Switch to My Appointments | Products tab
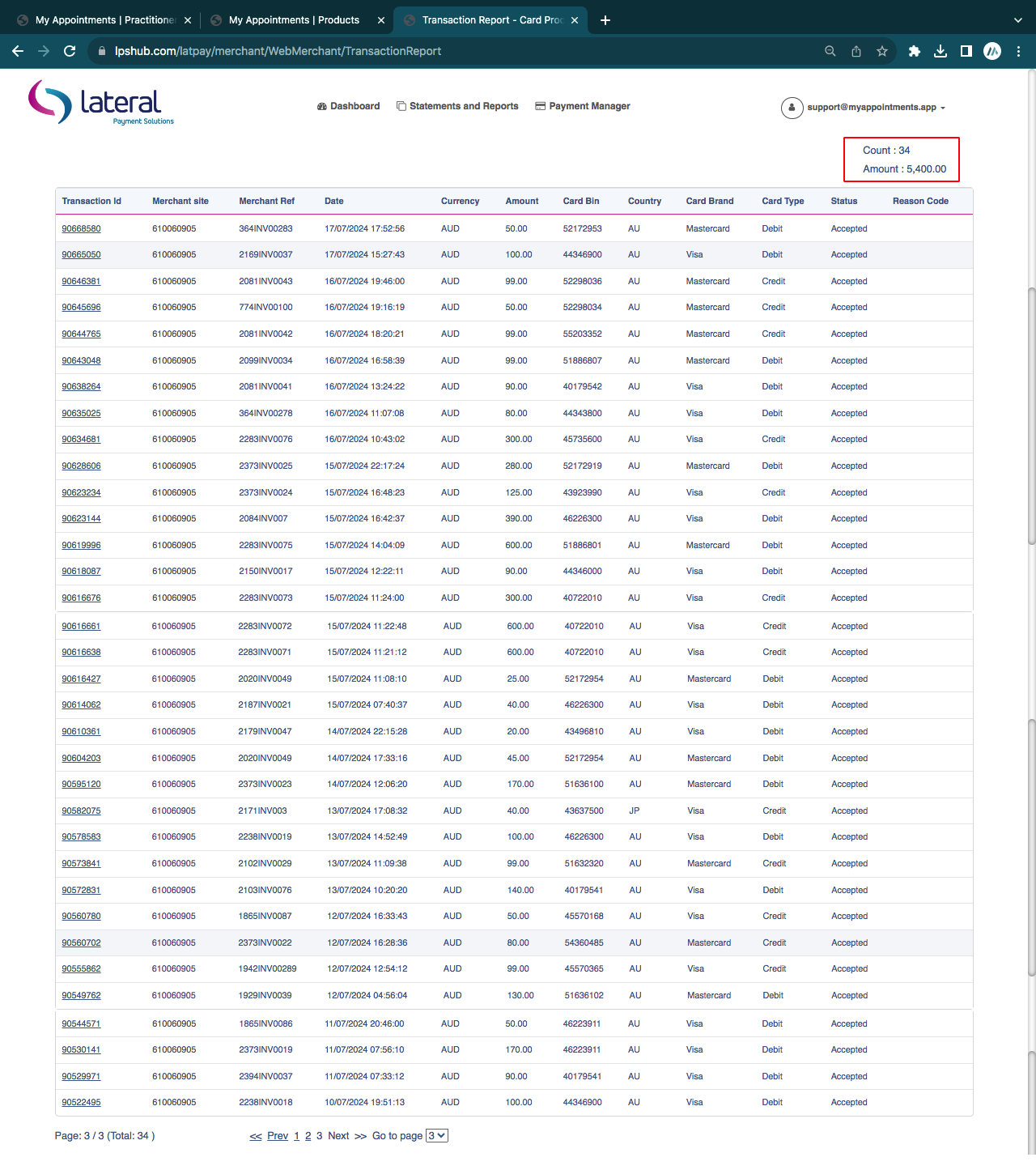The width and height of the screenshot is (1036, 1170). point(293,20)
